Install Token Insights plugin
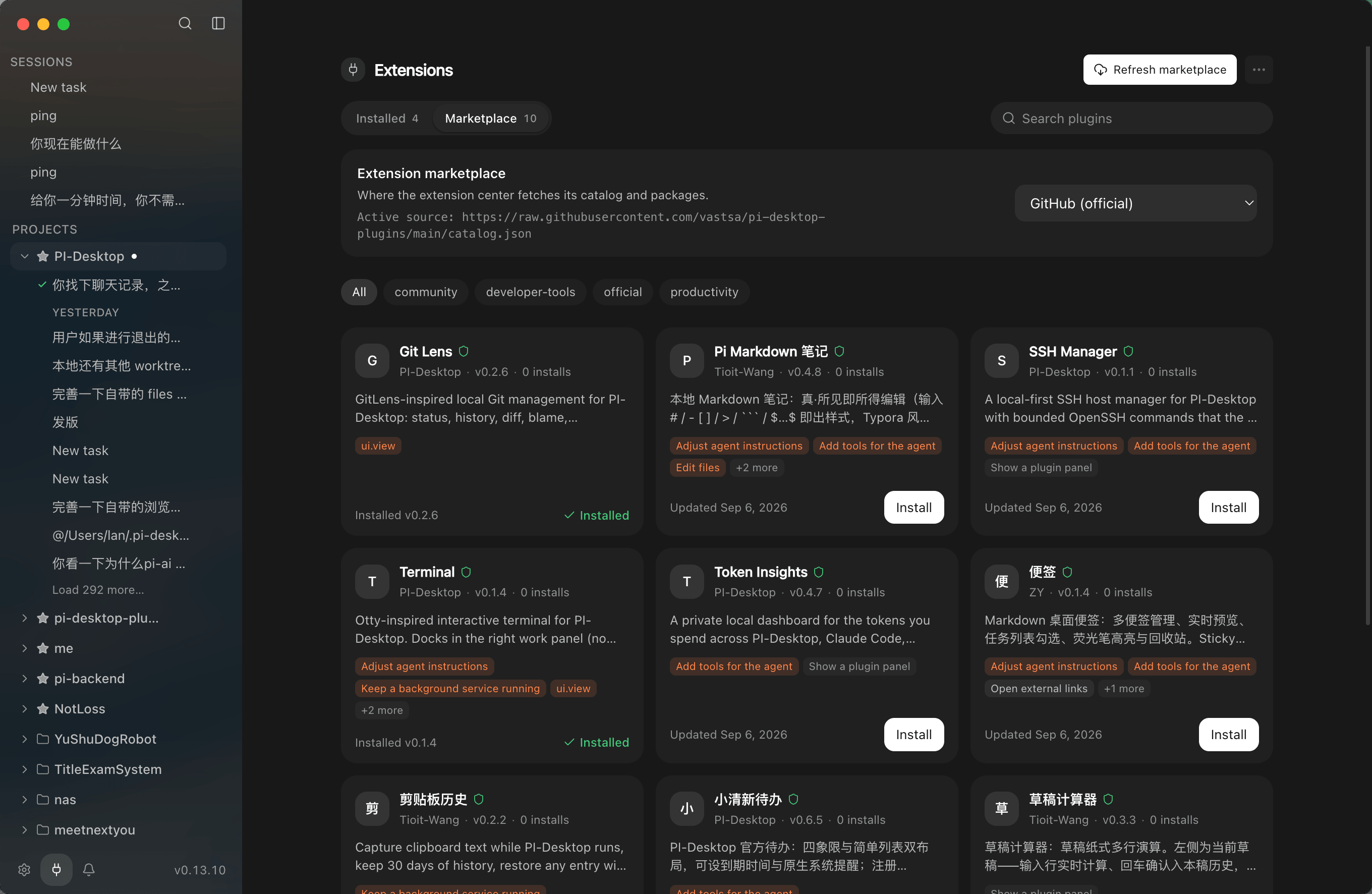This screenshot has height=894, width=1372. pyautogui.click(x=913, y=734)
